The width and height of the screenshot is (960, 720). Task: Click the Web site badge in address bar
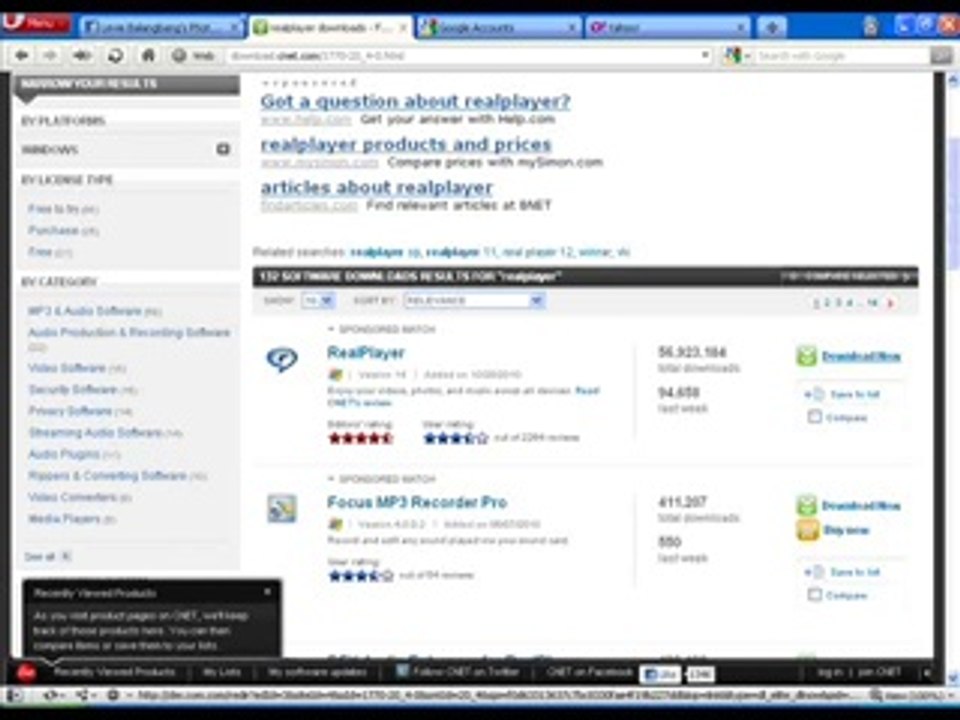[193, 56]
